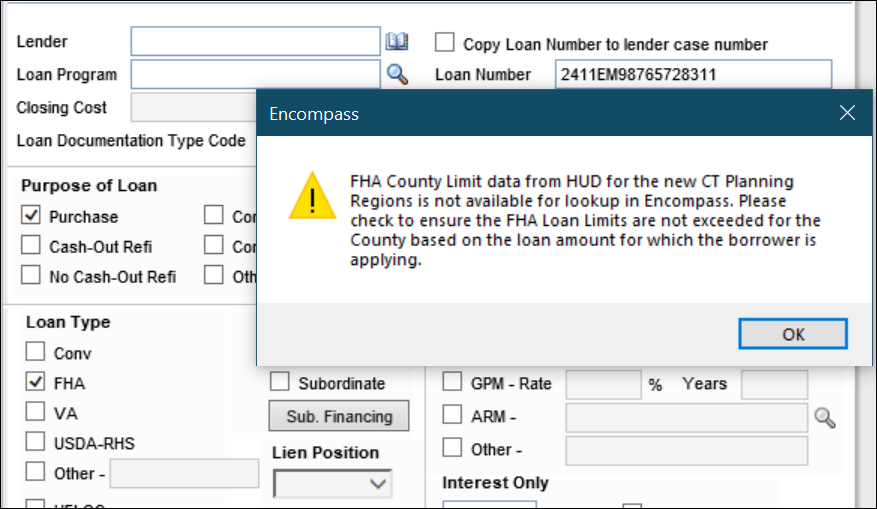Check the GPM - Rate option

[452, 382]
